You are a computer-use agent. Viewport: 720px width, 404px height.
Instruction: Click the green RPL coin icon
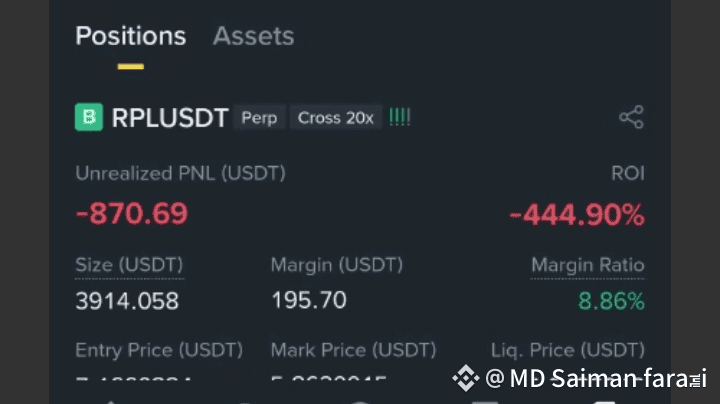coord(89,117)
